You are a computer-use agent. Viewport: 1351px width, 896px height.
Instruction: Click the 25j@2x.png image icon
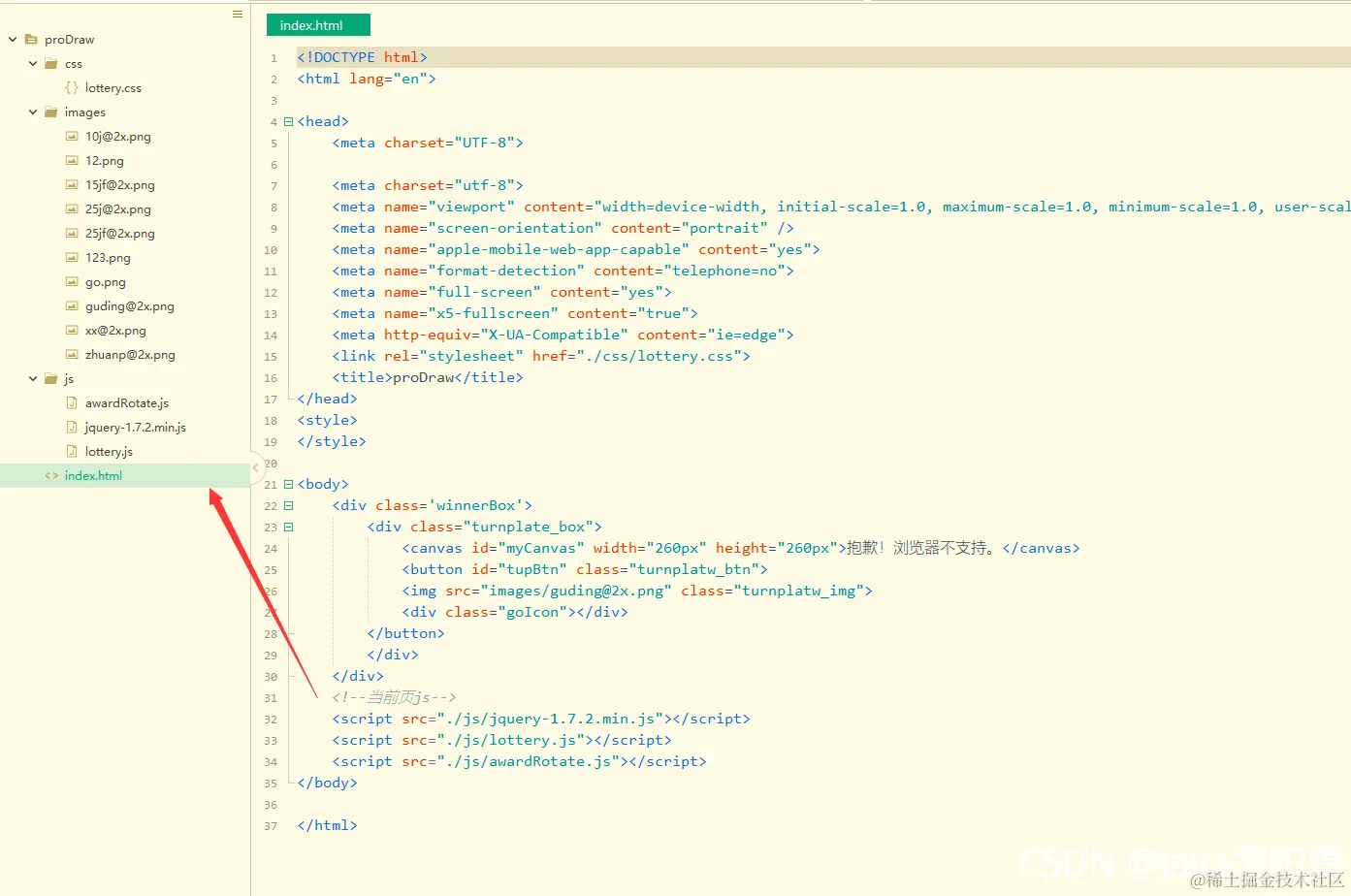point(72,209)
